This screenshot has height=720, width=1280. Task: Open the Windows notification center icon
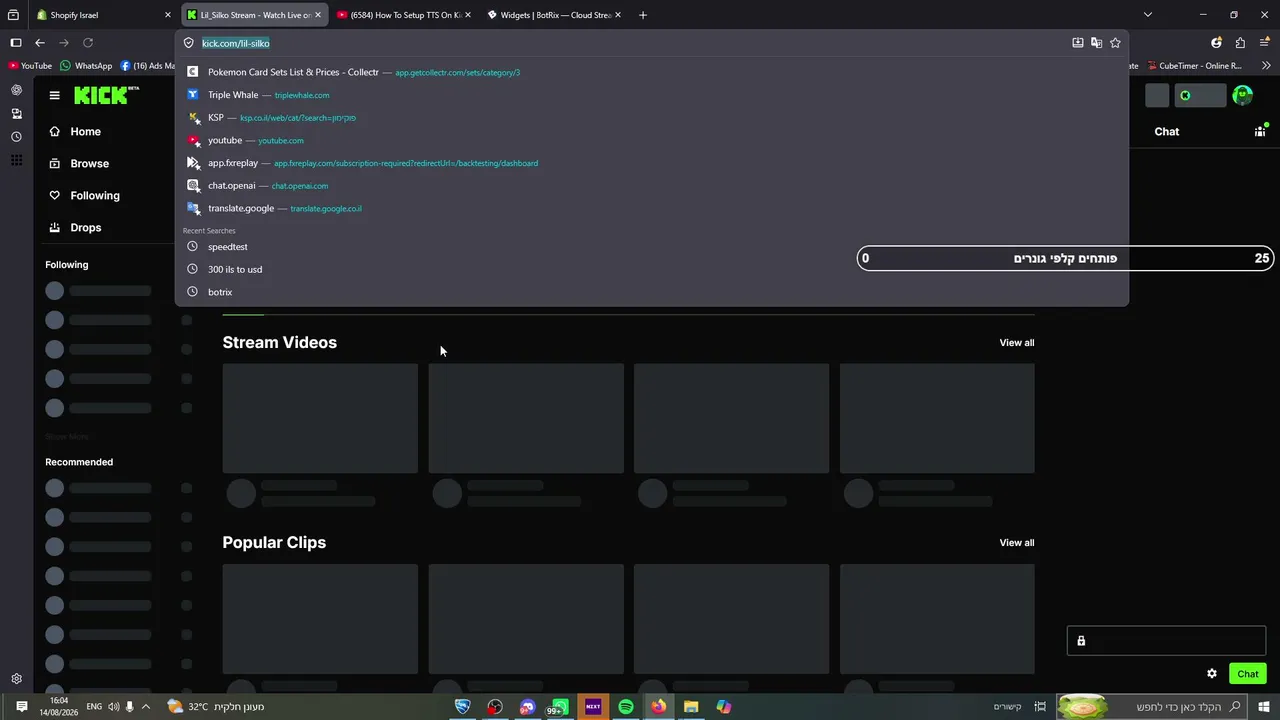tap(21, 707)
